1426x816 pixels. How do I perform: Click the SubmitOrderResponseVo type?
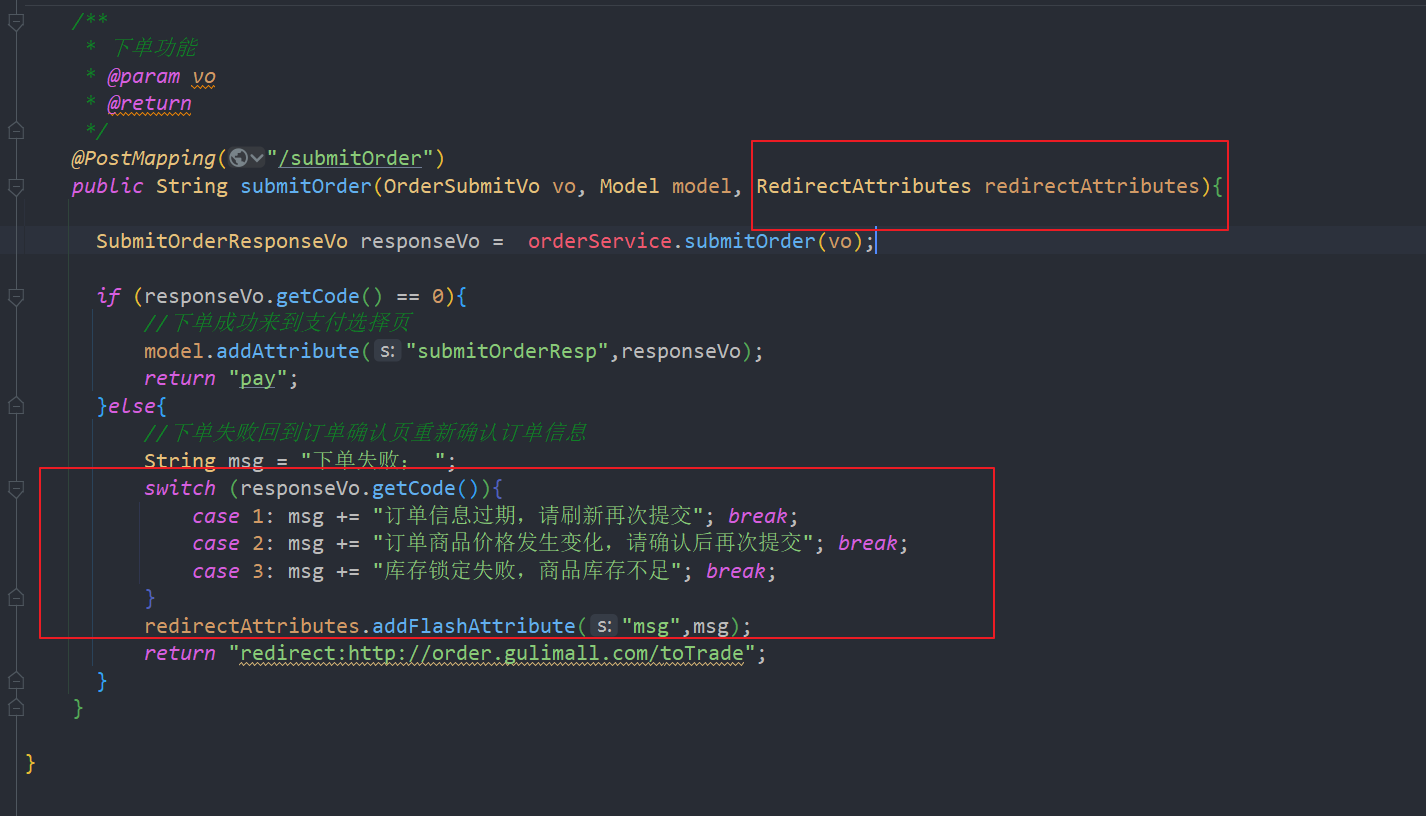[x=222, y=241]
